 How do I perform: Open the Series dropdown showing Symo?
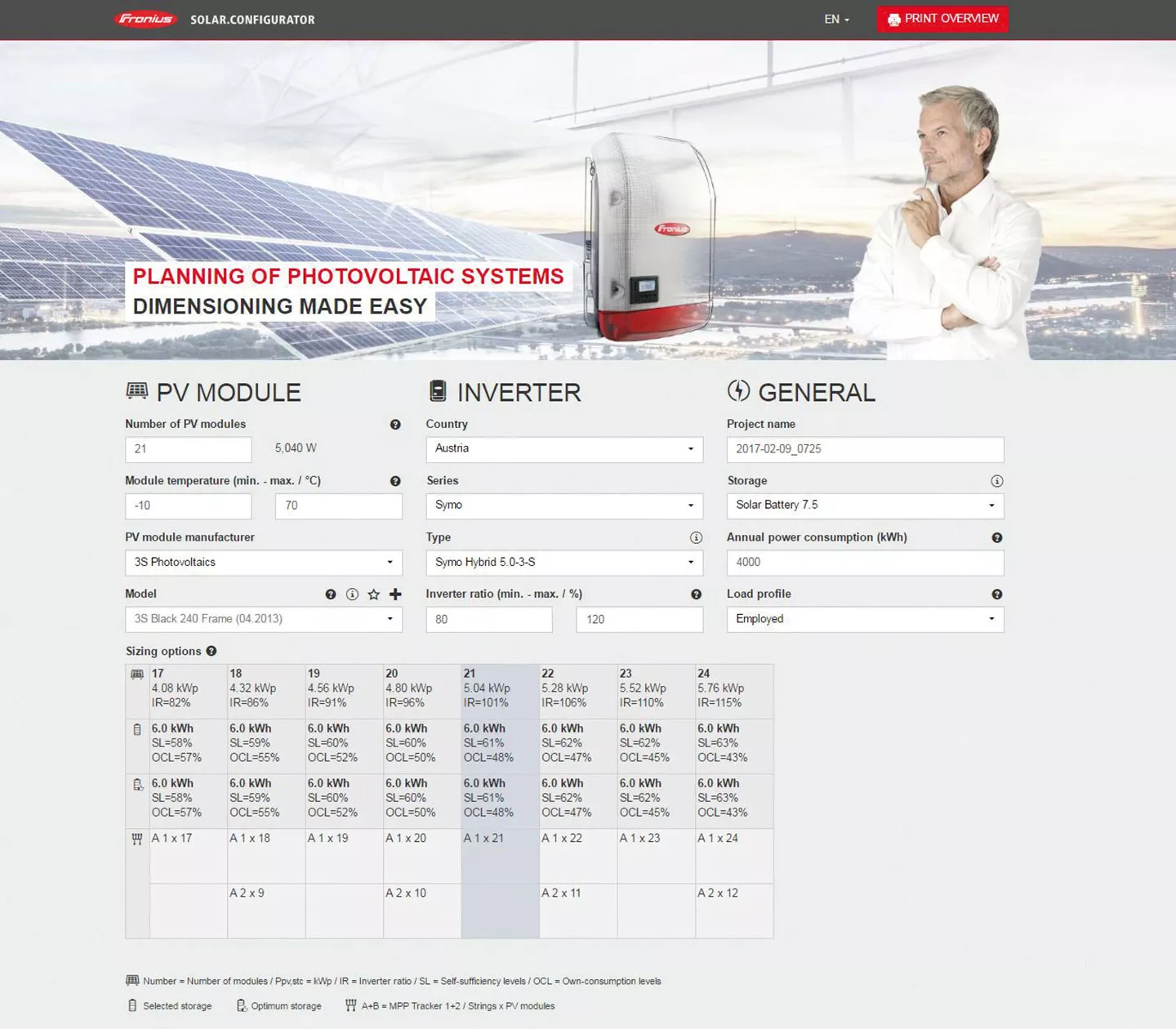(564, 506)
